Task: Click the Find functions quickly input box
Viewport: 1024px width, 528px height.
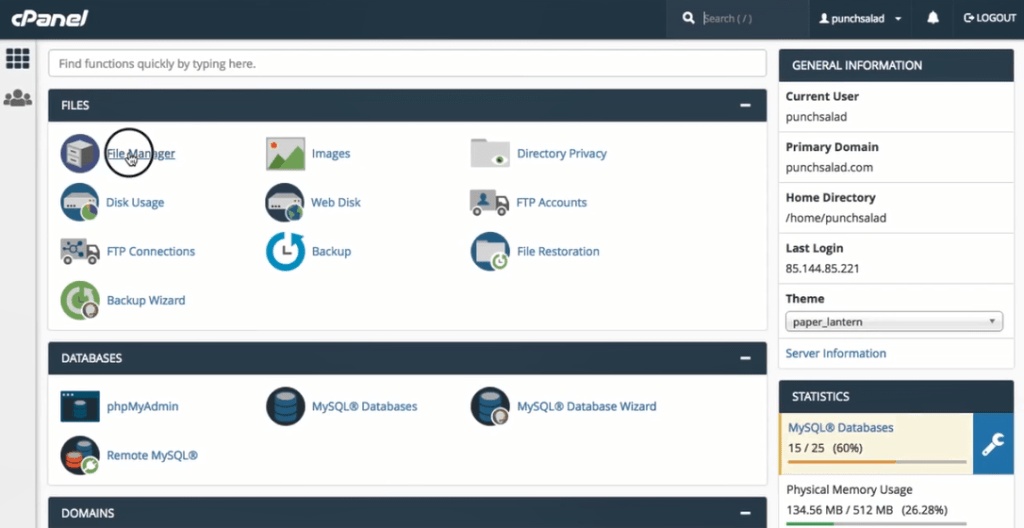Action: coord(407,63)
